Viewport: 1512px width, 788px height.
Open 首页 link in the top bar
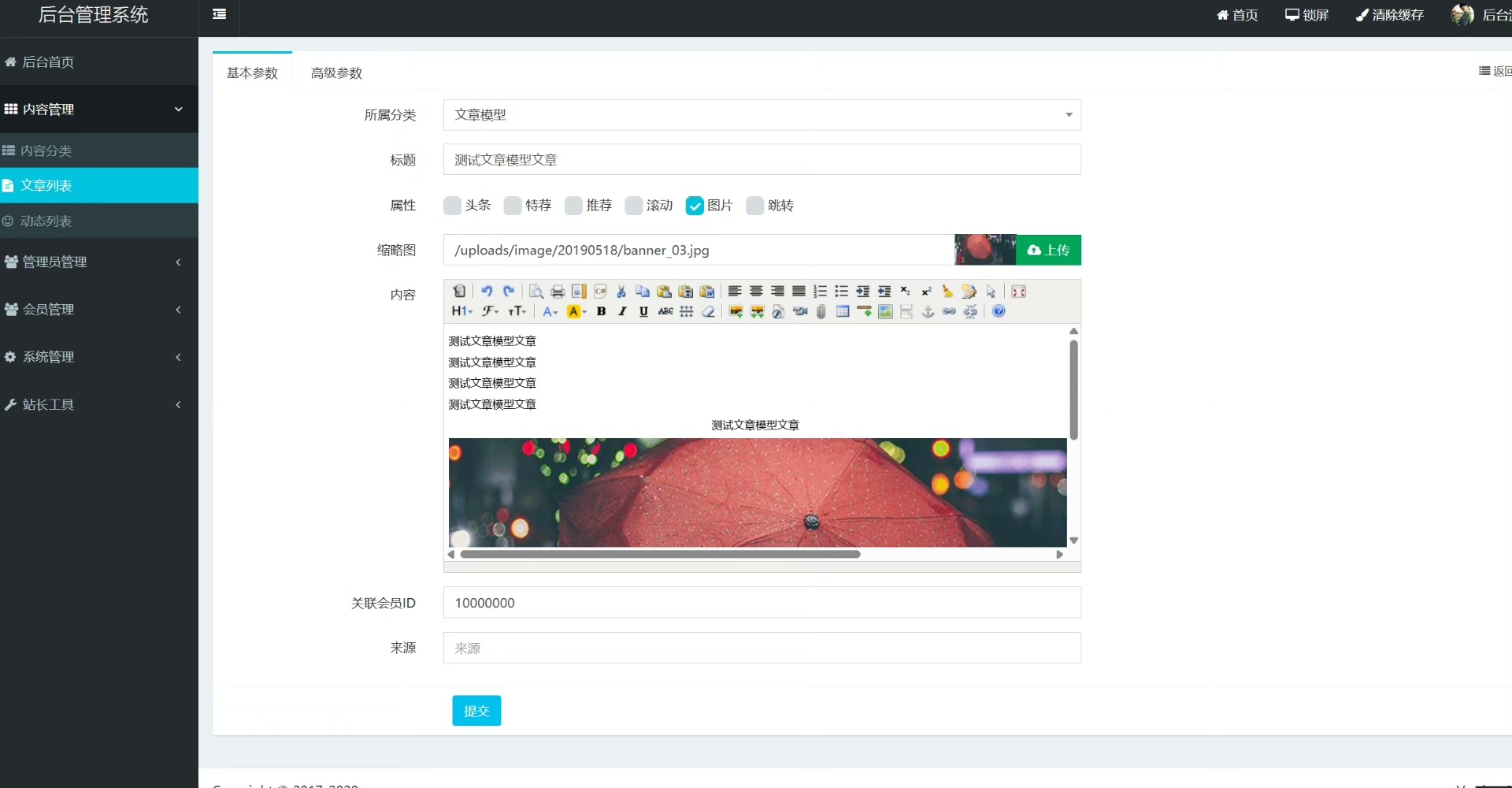1237,15
